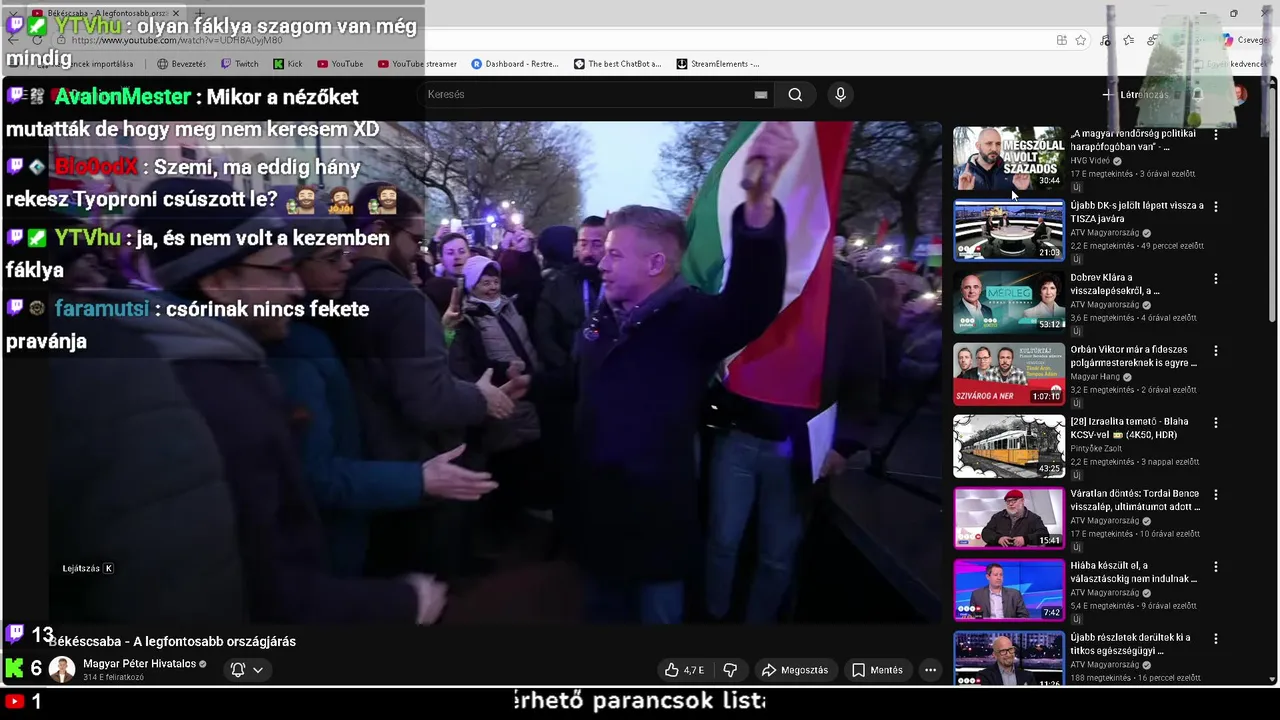Select the Békéscsaba browser tab
Viewport: 1280px width, 720px height.
105,13
